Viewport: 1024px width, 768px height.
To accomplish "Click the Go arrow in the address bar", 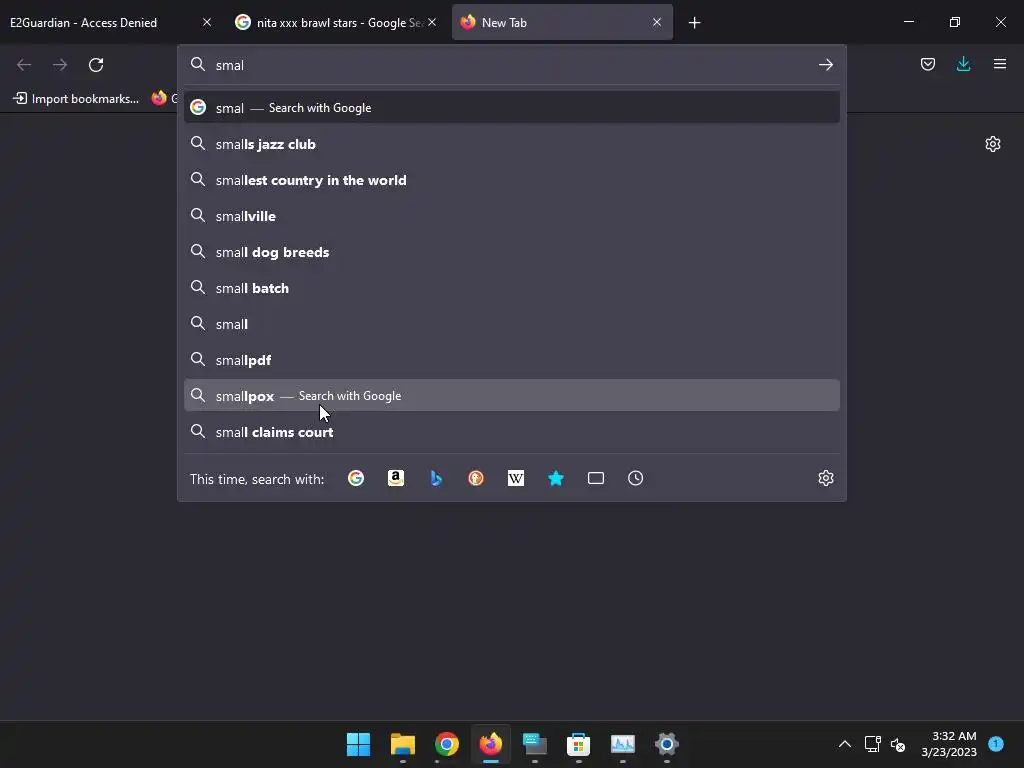I will coord(825,65).
